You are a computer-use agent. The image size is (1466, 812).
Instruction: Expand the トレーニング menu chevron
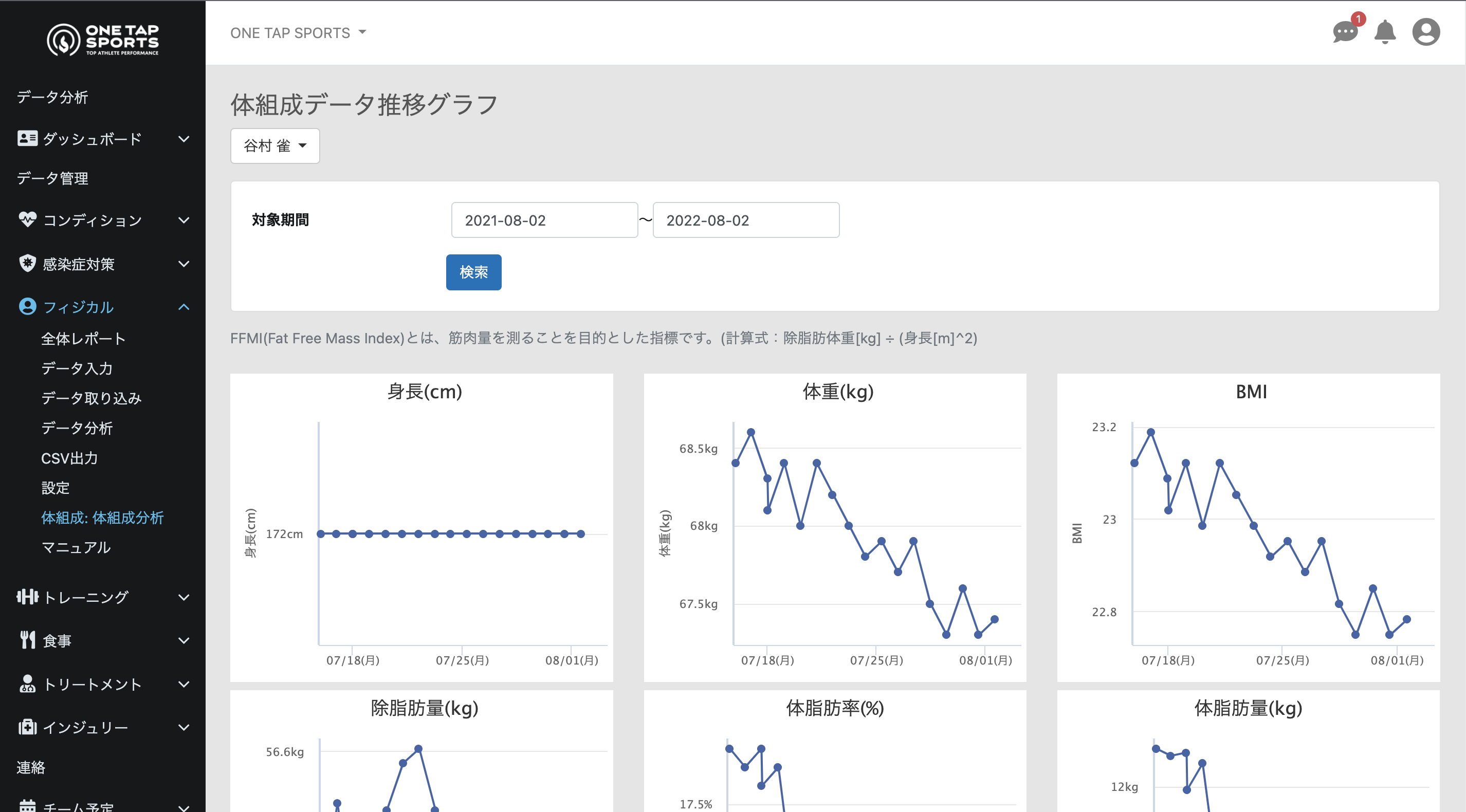(184, 598)
